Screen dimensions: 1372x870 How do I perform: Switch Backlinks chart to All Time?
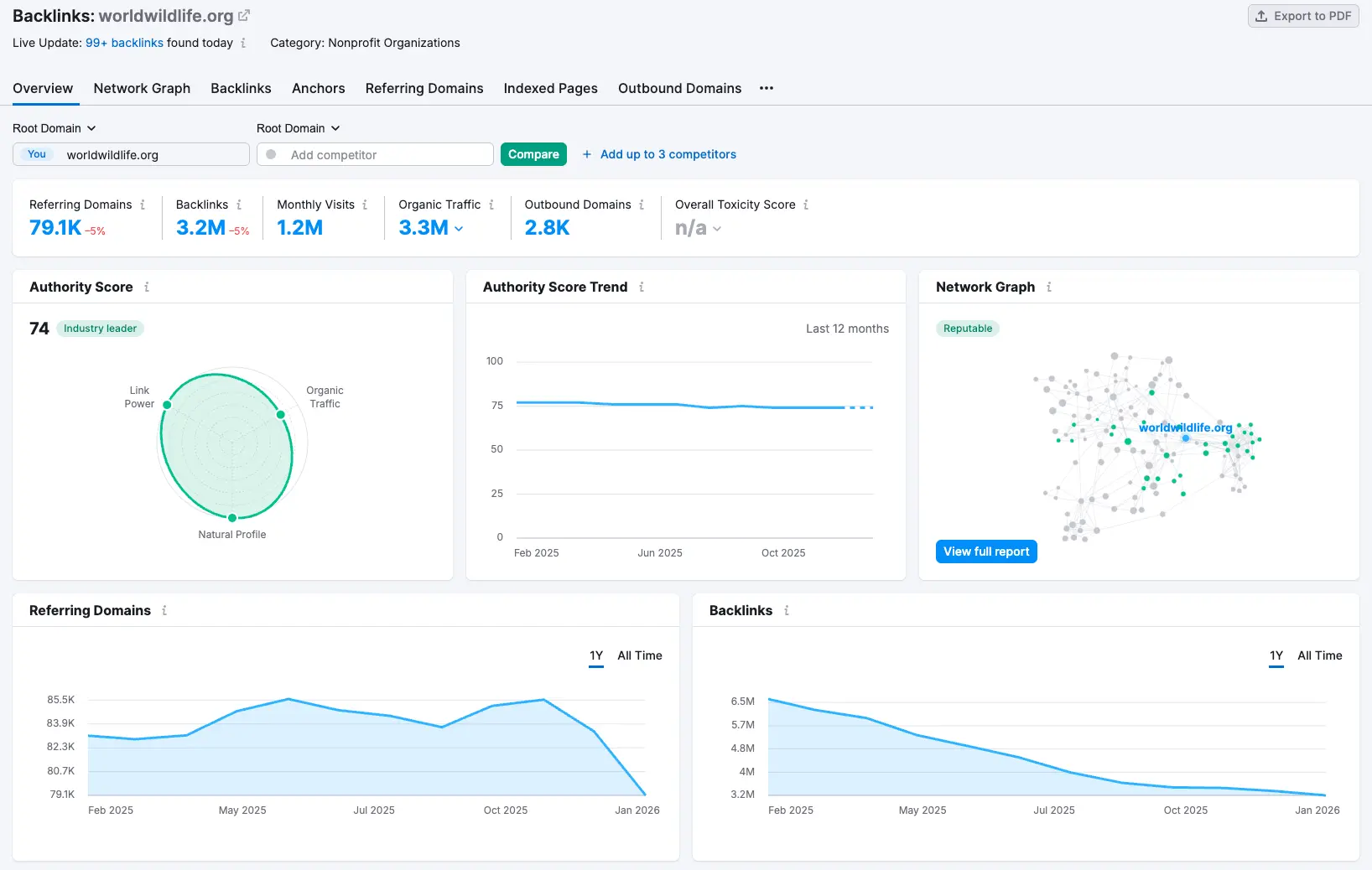pos(1319,655)
